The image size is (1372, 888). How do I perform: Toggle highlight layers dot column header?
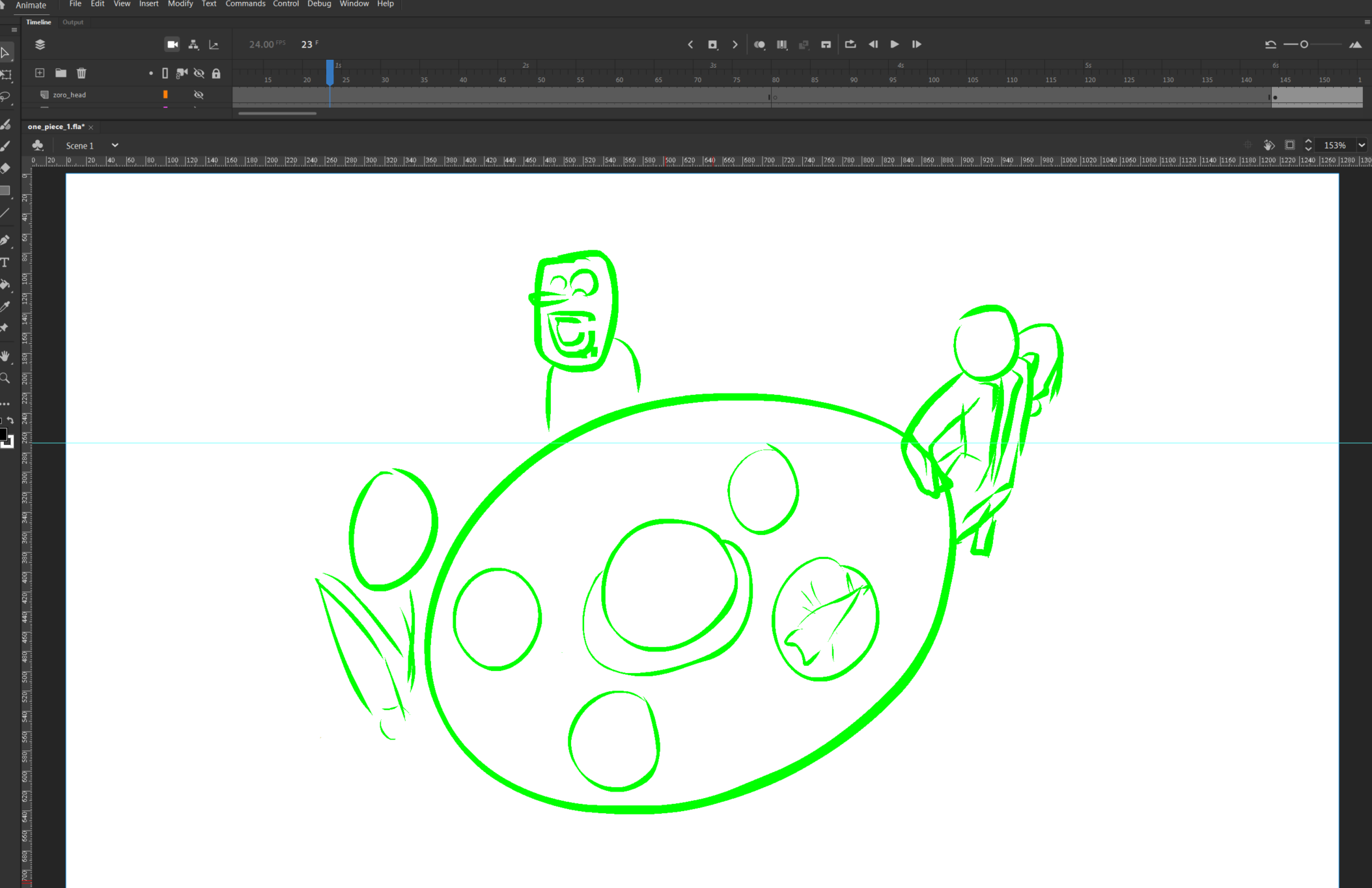coord(150,73)
